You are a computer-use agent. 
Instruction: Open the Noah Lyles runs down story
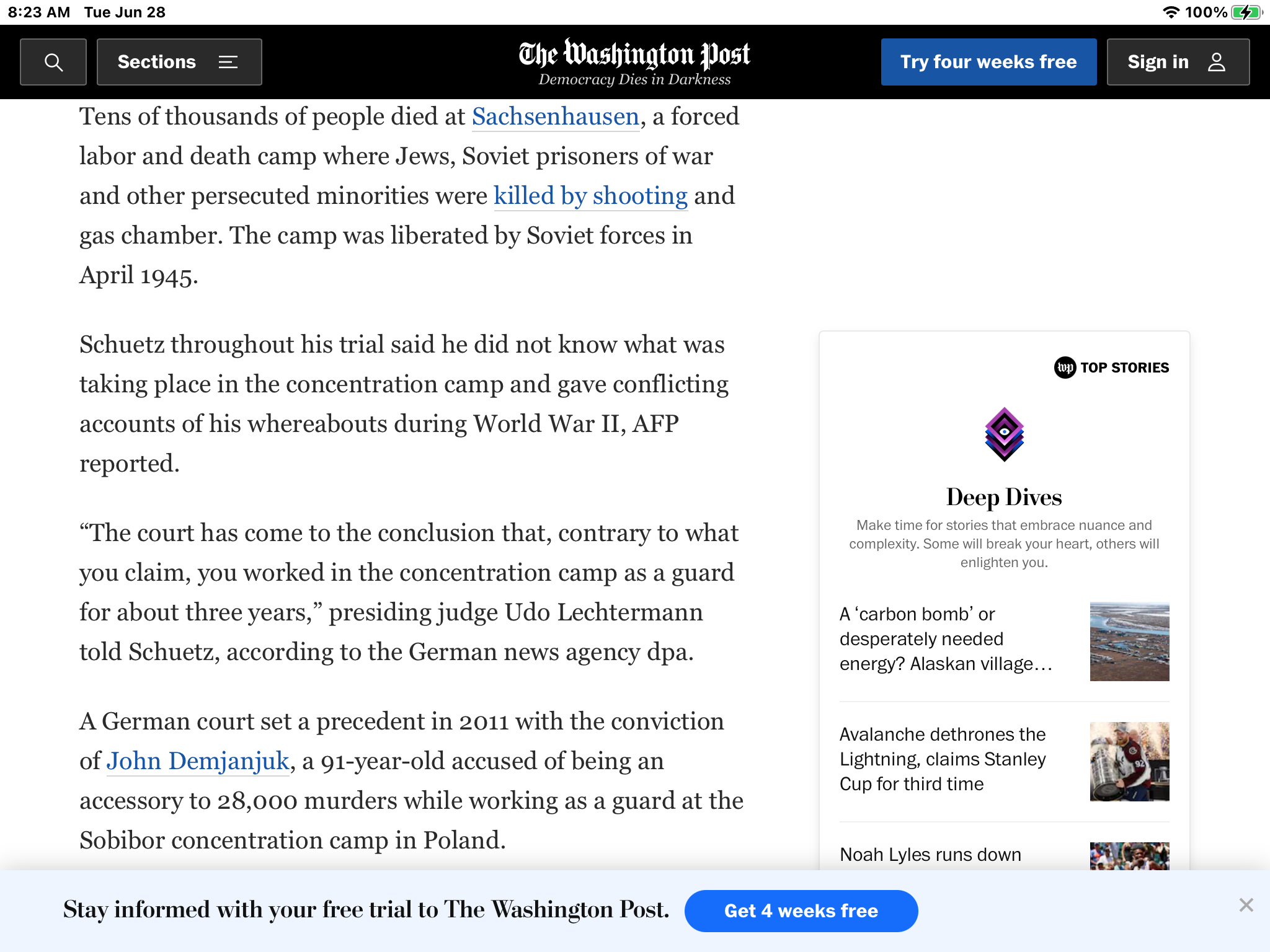[x=930, y=855]
